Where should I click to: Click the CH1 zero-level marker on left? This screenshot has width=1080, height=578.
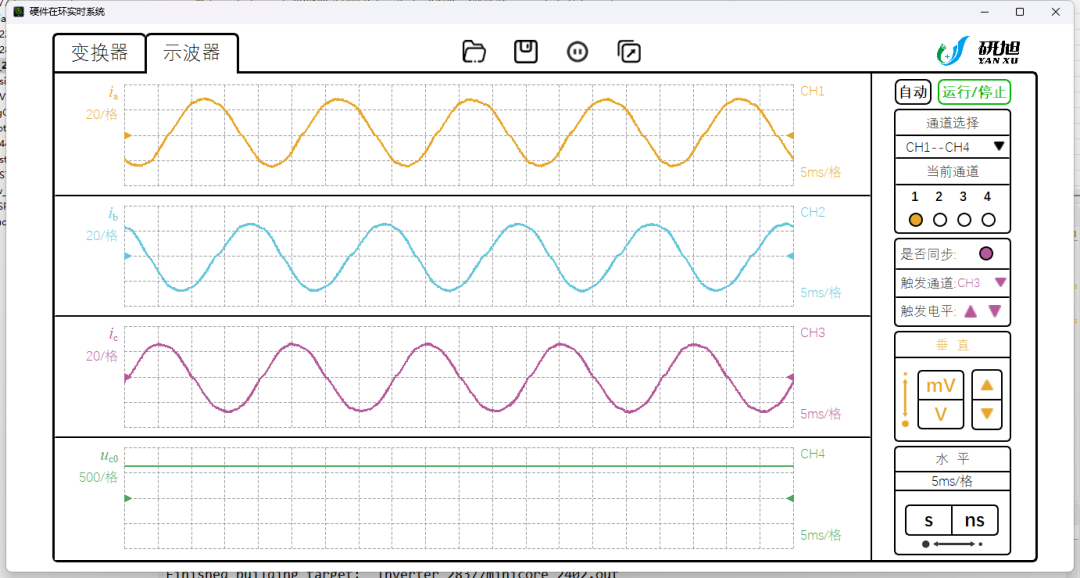pos(127,136)
